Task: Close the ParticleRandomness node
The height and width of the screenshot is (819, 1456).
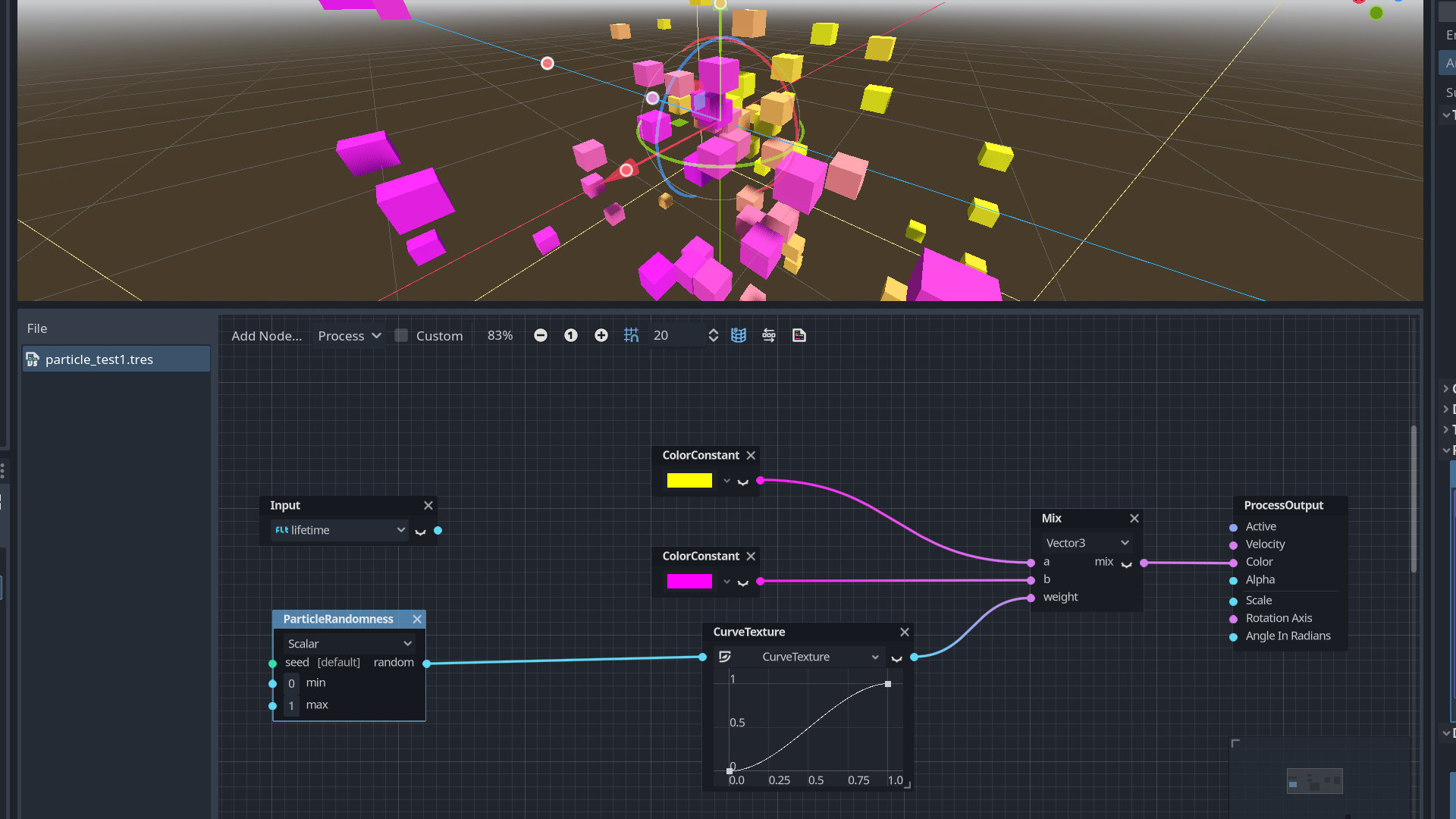Action: click(x=417, y=619)
